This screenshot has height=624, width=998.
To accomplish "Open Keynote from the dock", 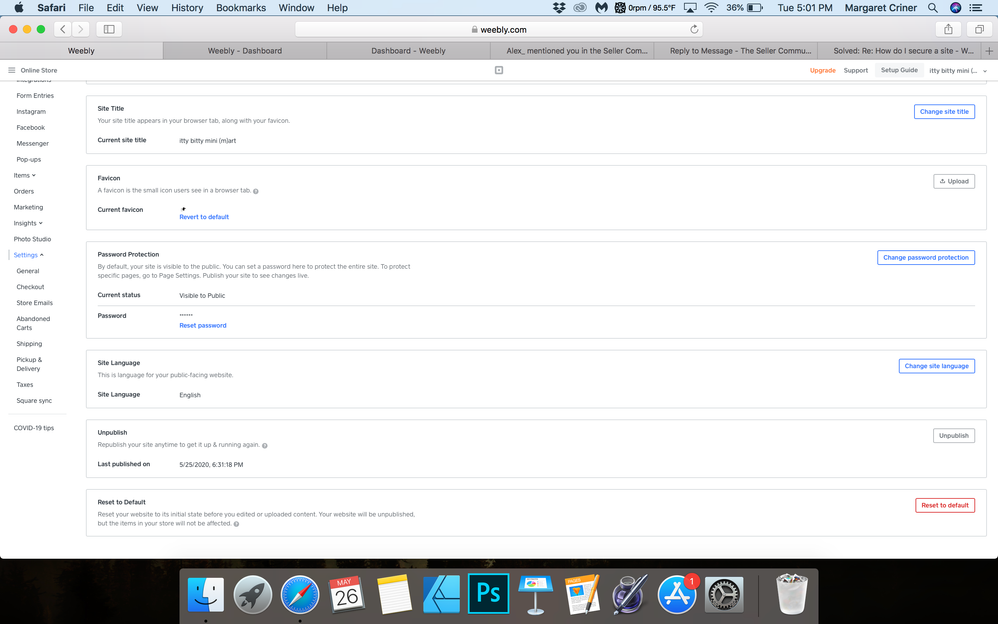I will click(535, 594).
